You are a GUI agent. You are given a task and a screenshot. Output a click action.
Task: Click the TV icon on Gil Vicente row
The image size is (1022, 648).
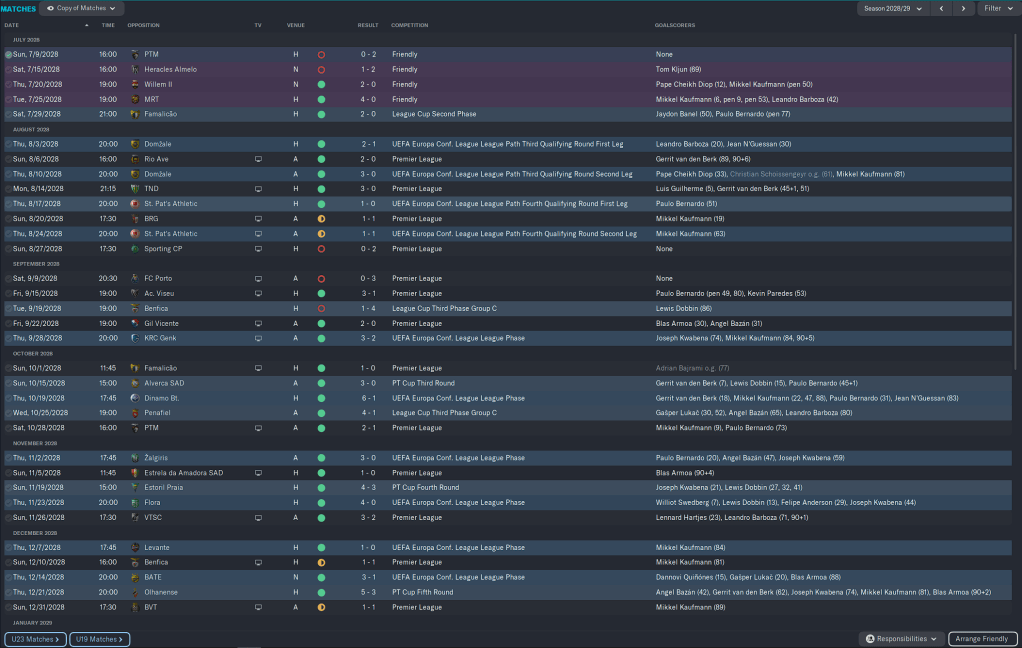[258, 324]
